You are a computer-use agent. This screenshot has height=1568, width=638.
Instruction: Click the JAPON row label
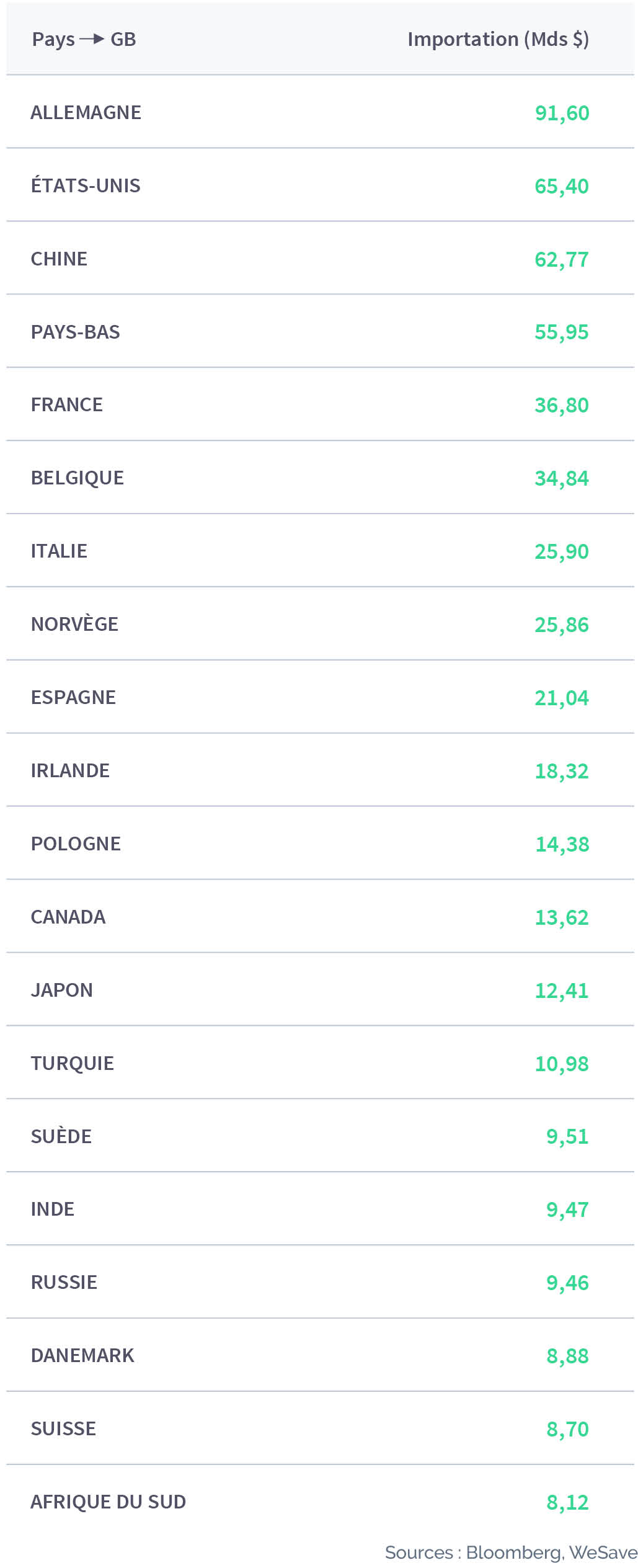point(62,990)
